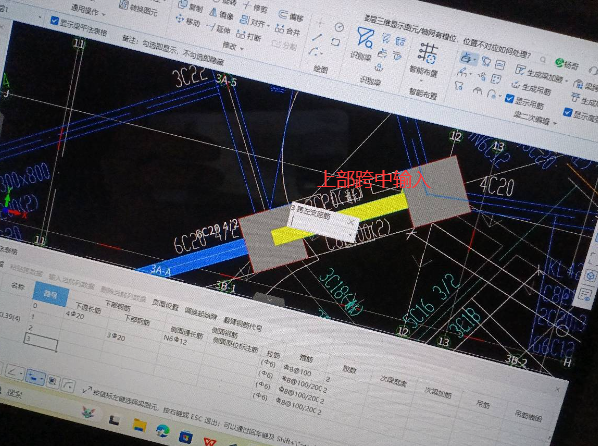
Task: Click the search magnifier icon in title bar
Action: pyautogui.click(x=543, y=59)
